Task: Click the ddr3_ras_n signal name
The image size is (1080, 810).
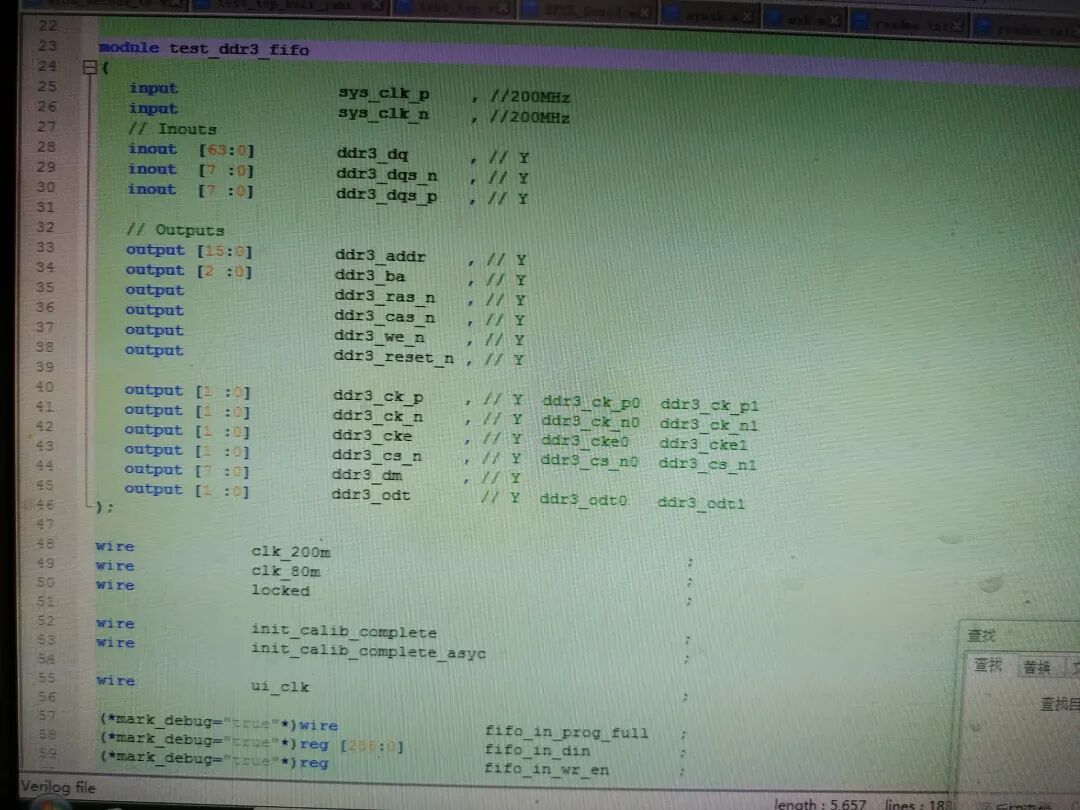Action: (384, 296)
